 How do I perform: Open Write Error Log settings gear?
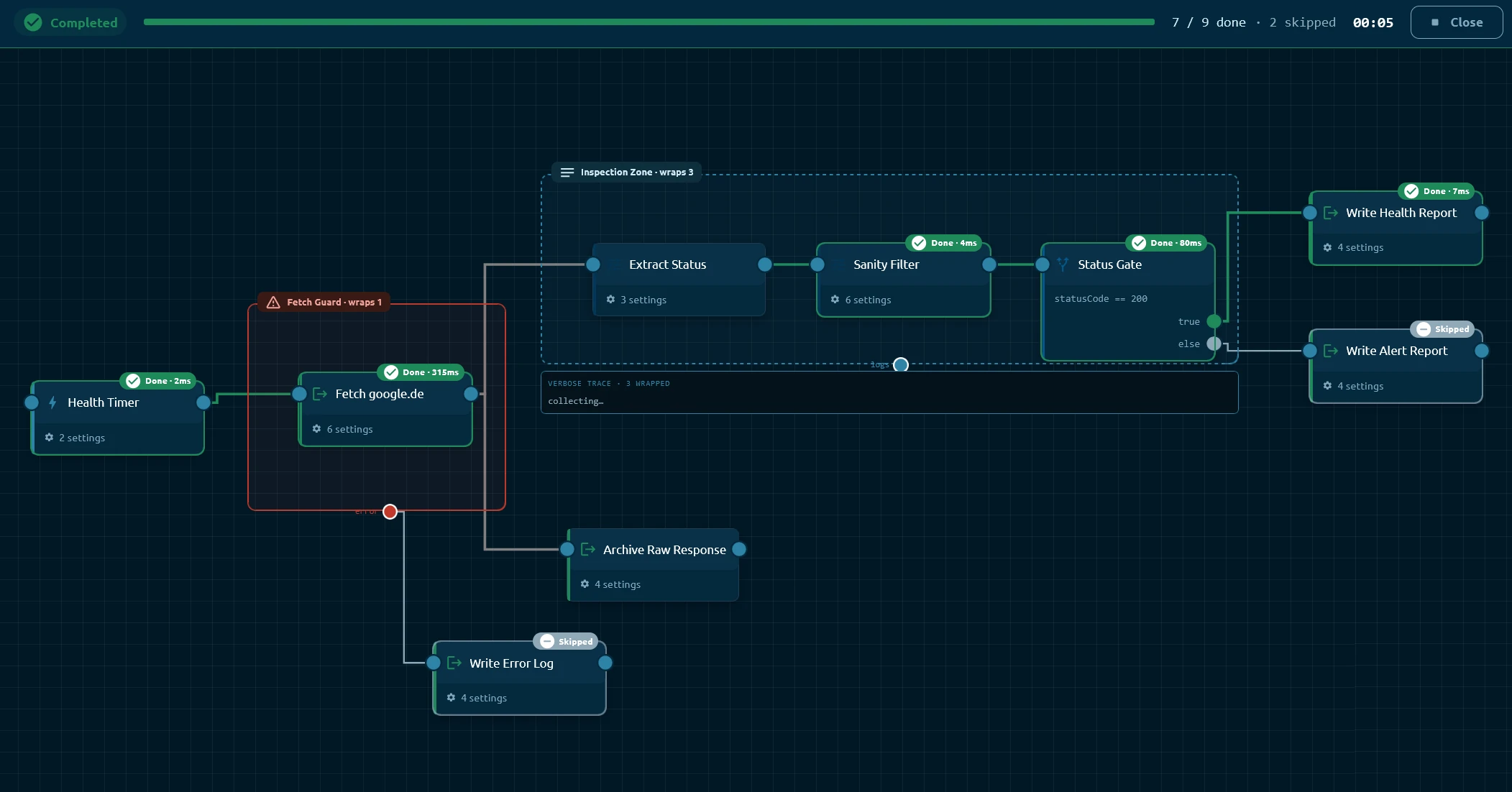(x=451, y=698)
